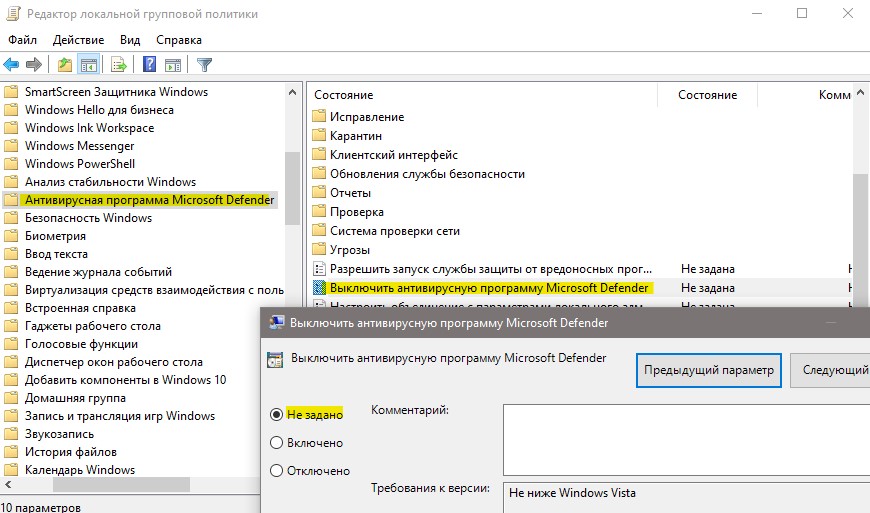
Task: Select Виртуализация средств взаимодействия folder
Action: 154,290
